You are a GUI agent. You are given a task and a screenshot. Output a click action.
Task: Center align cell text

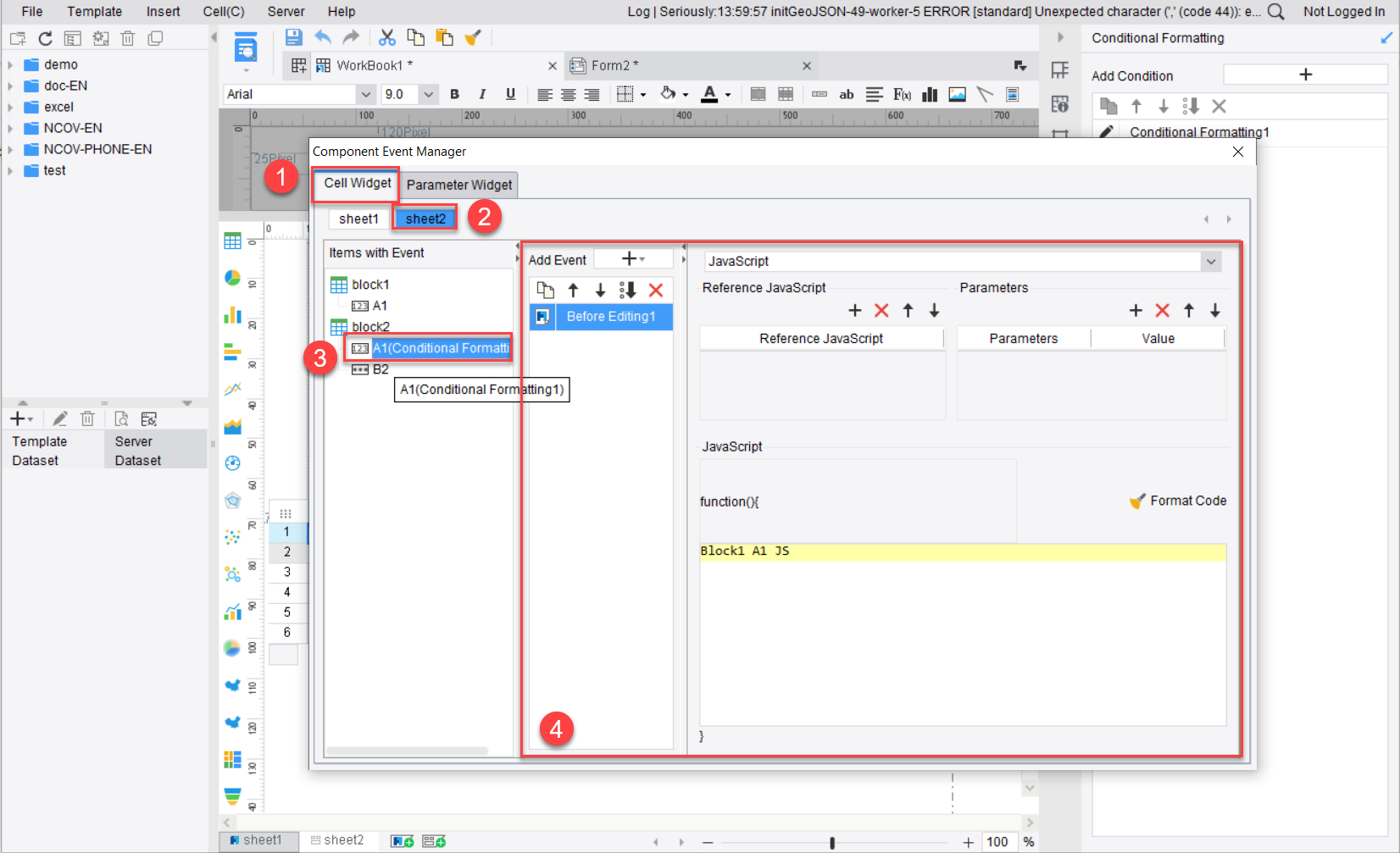tap(569, 95)
